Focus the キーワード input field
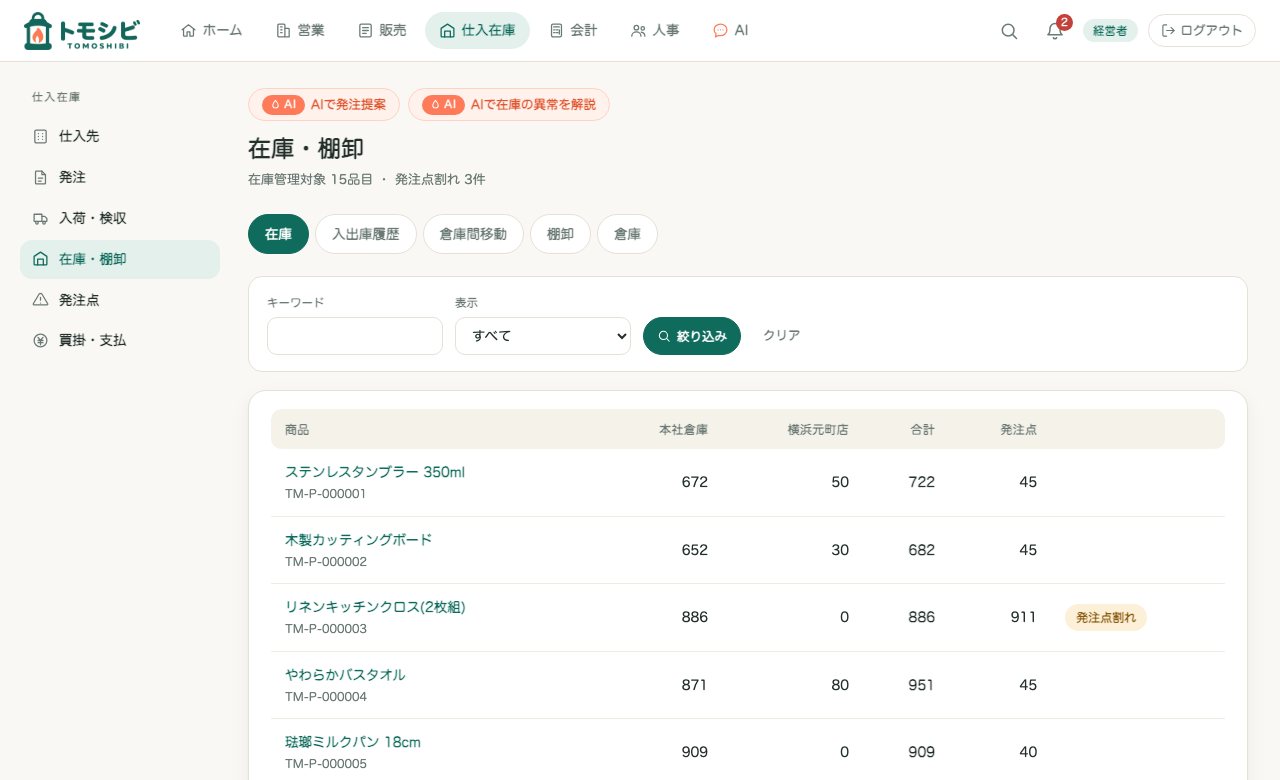This screenshot has height=780, width=1280. [355, 336]
